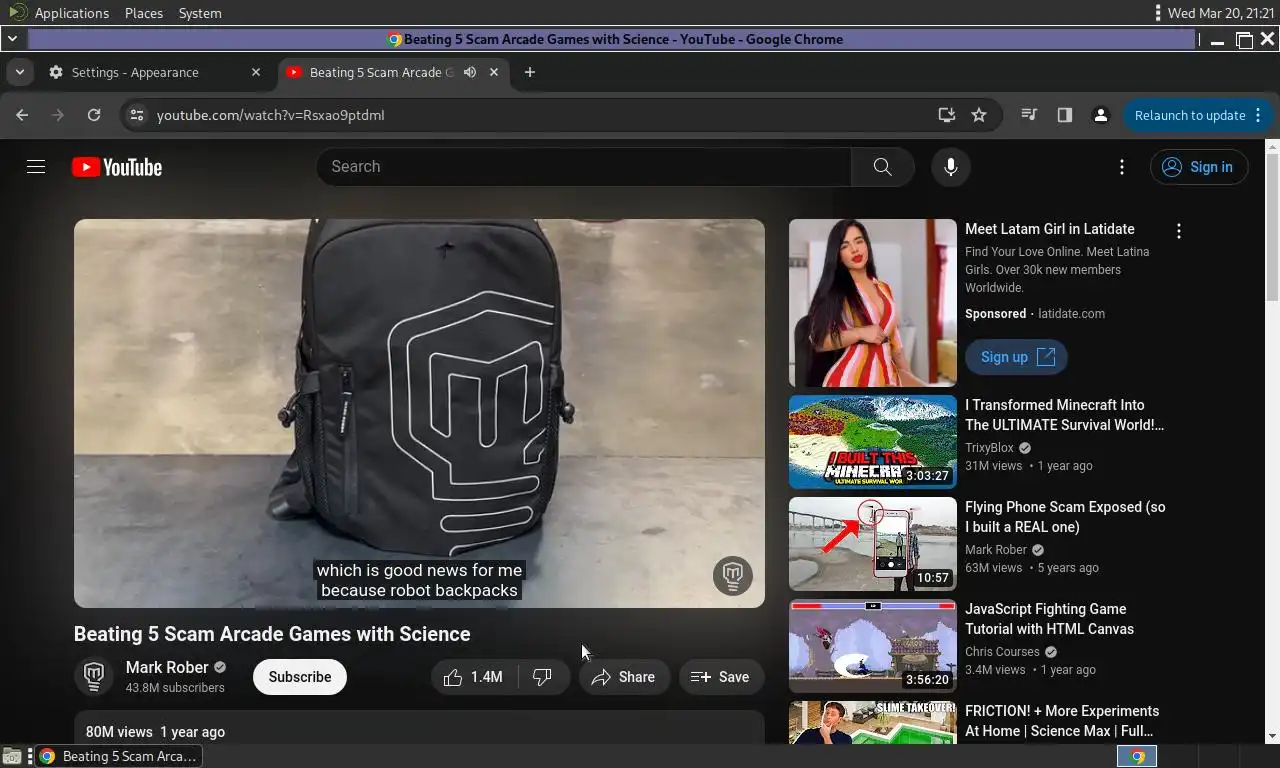Start voice search with the microphone
Viewport: 1280px width, 768px height.
[x=951, y=167]
